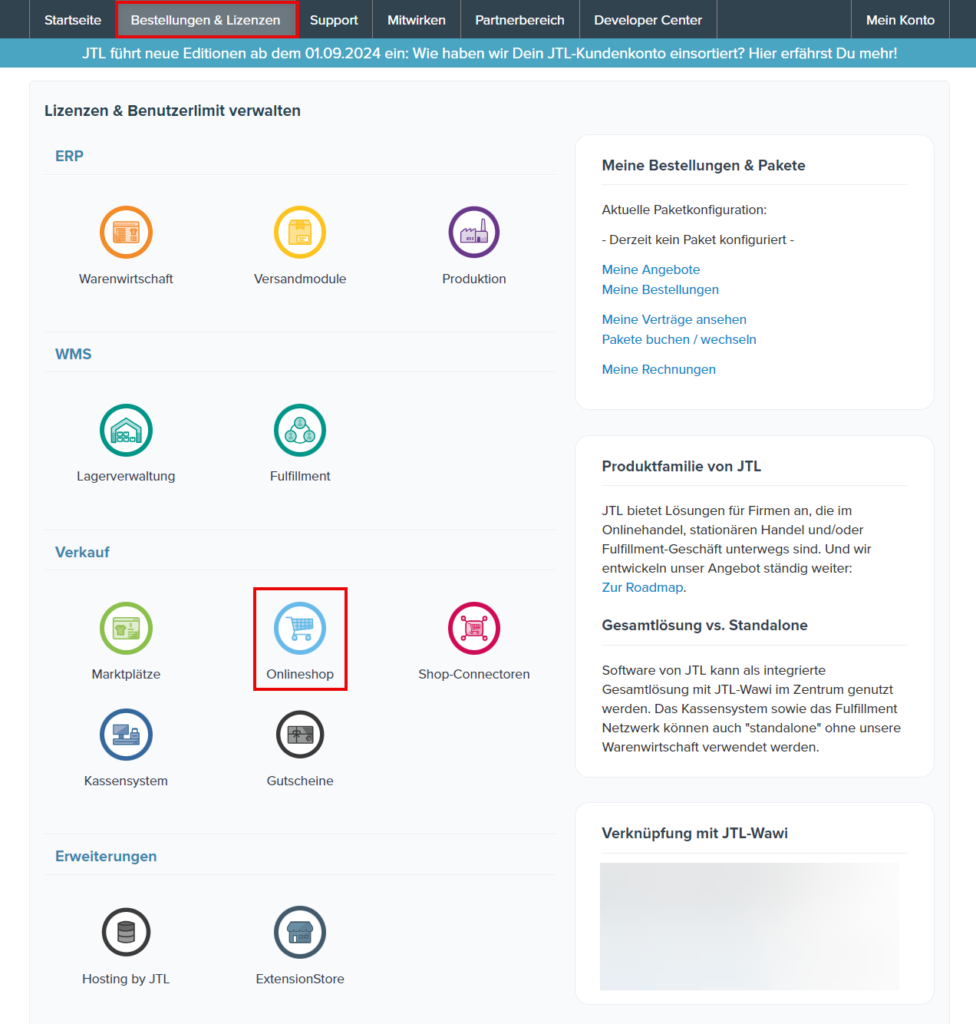Open the Lagerverwaltung warehouse icon
The width and height of the screenshot is (976, 1024).
tap(126, 430)
